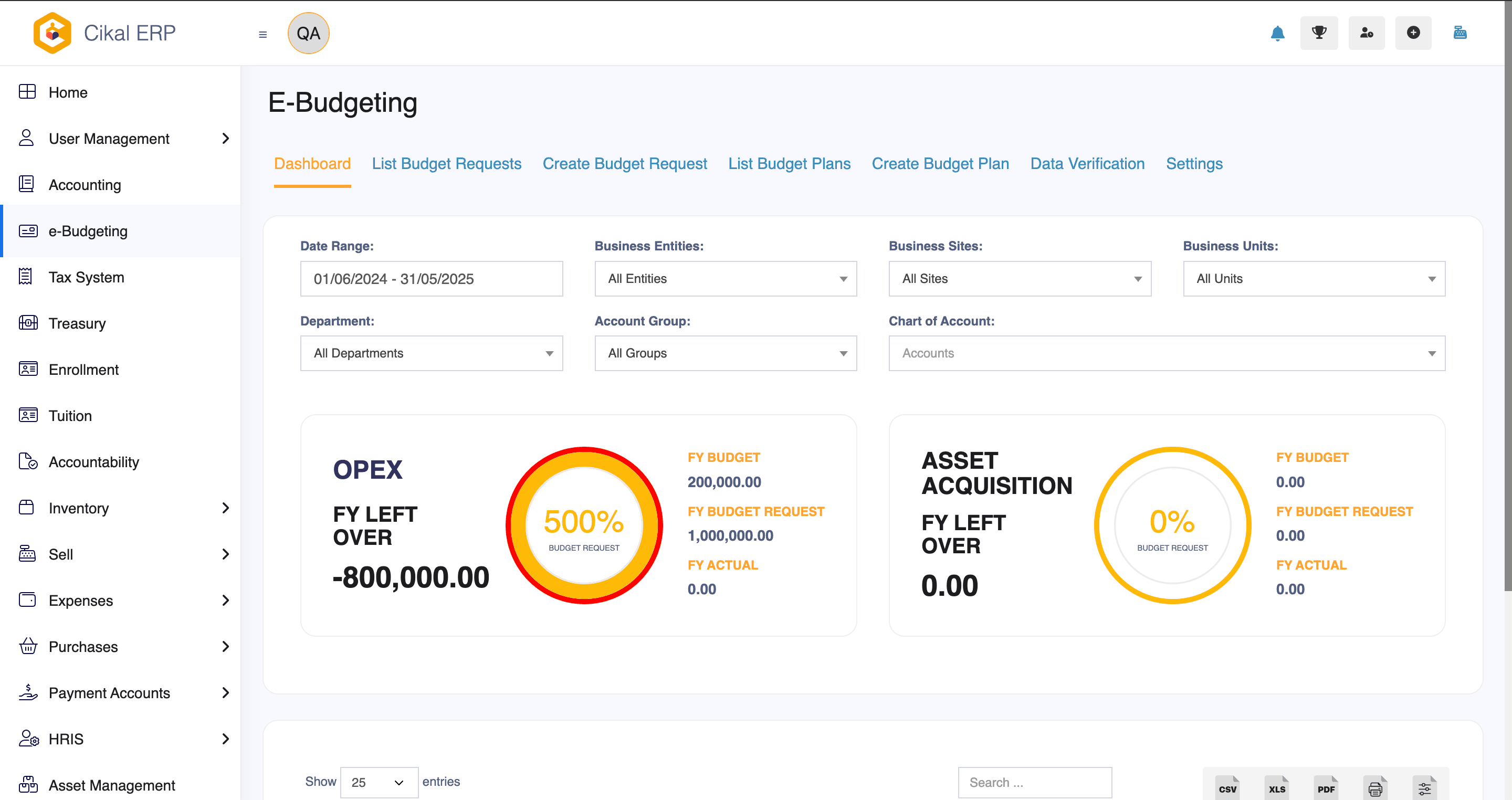Open the List Budget Plans tab
The image size is (1512, 800).
tap(789, 164)
